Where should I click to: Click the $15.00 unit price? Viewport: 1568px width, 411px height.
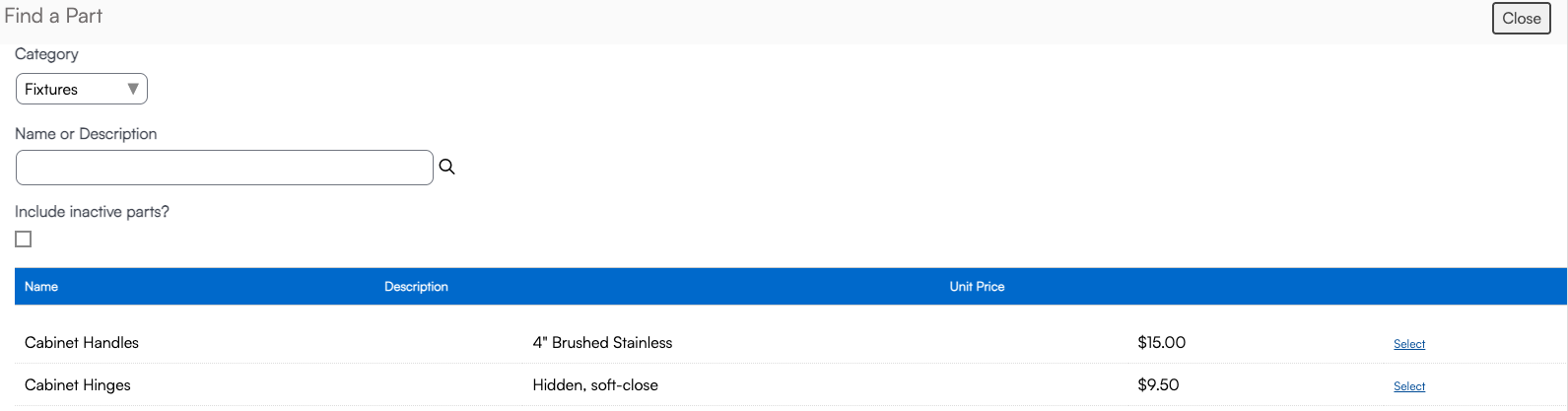[1161, 343]
